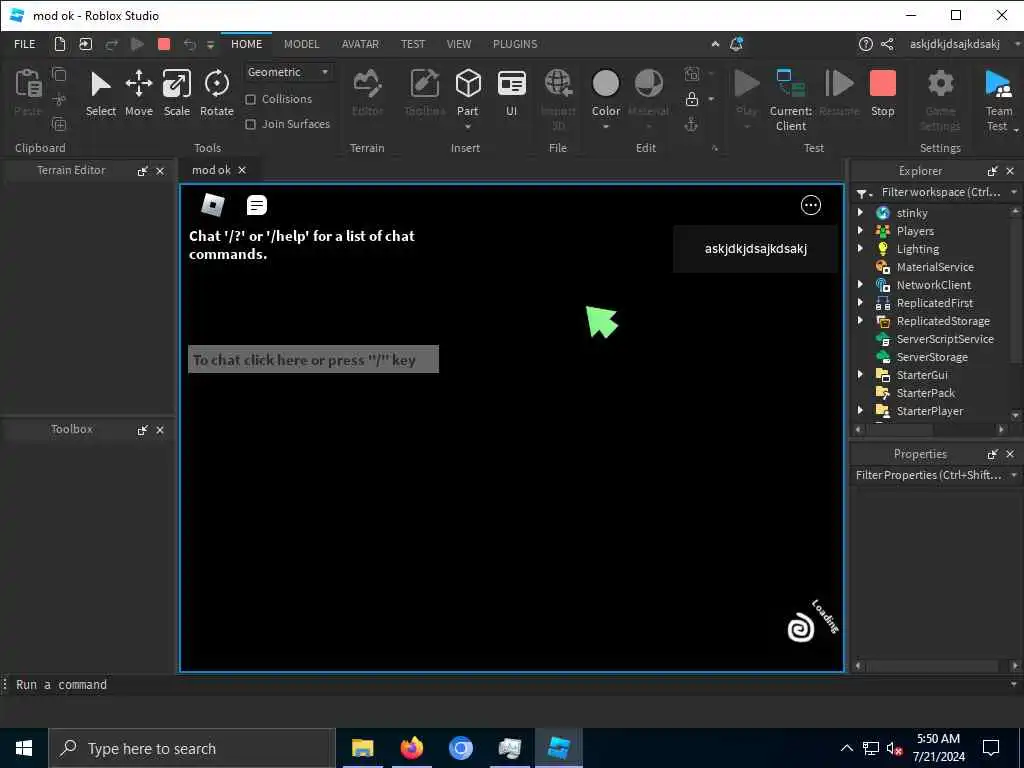Expand the StarterGui node
The image size is (1024, 768).
tap(860, 374)
